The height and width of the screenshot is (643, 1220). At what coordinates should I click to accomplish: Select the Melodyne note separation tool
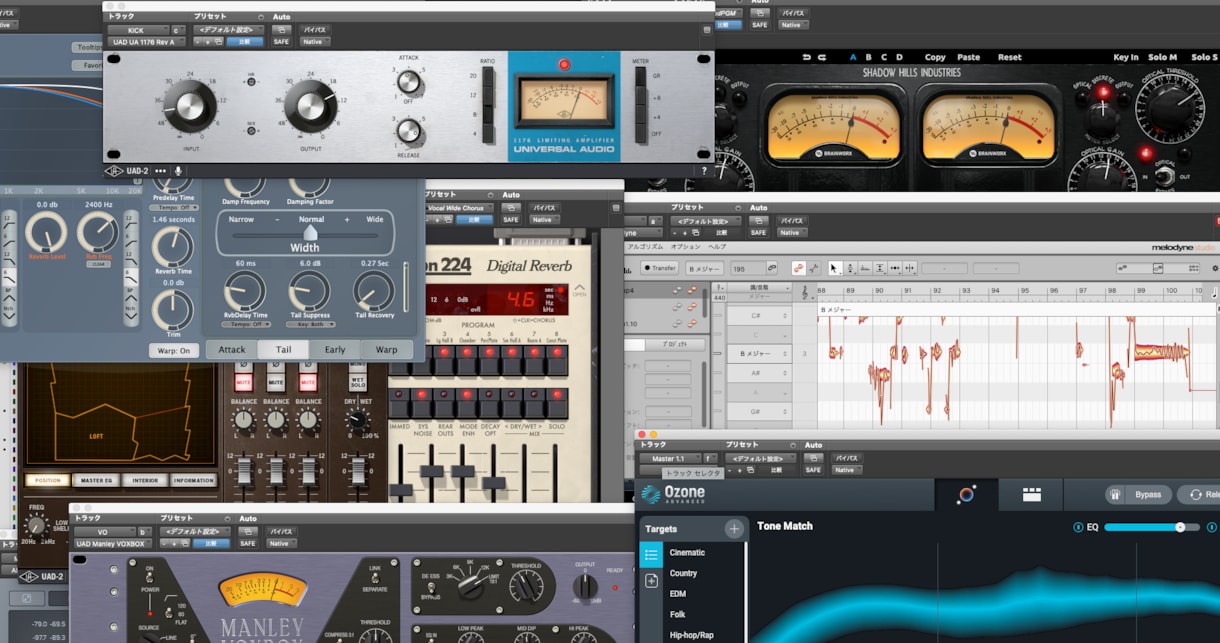point(910,268)
